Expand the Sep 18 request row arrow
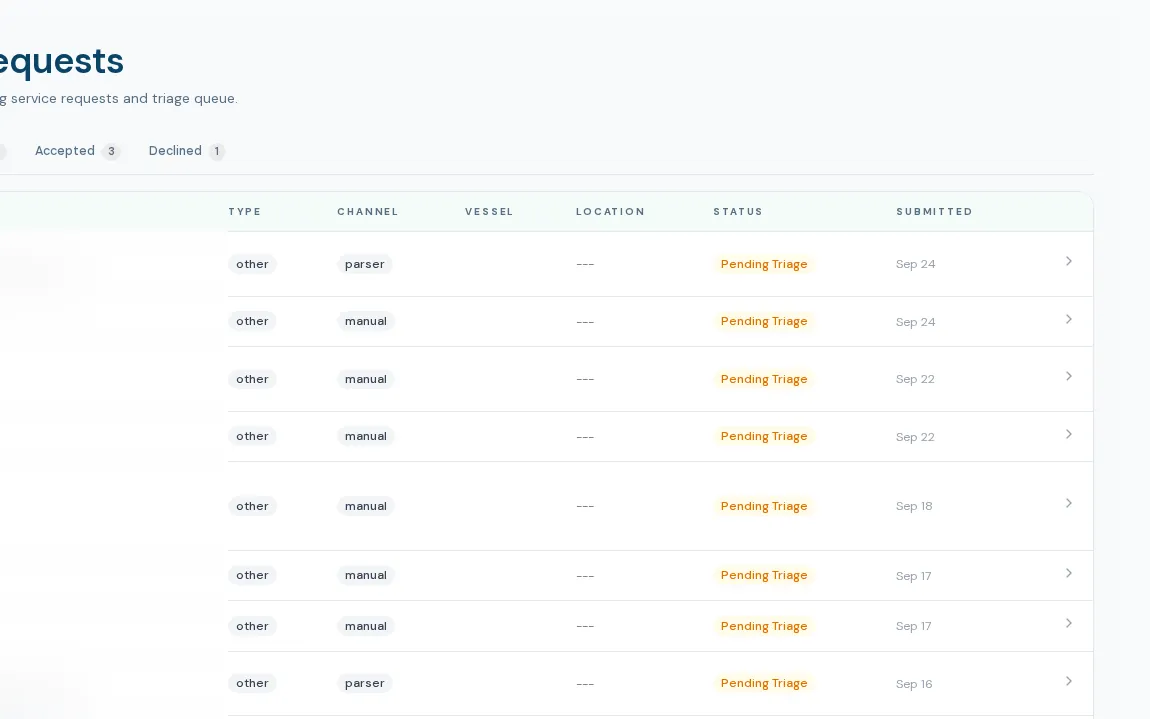This screenshot has width=1150, height=719. [1069, 503]
